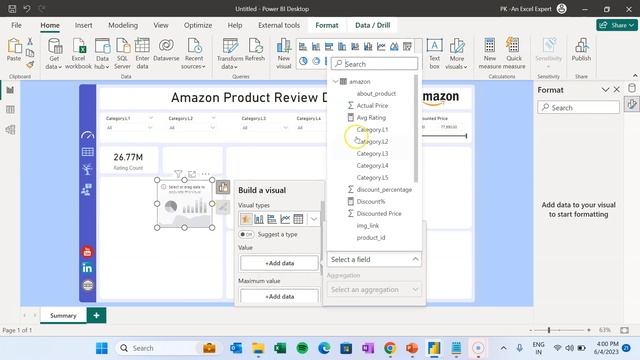This screenshot has height=360, width=640.
Task: Click +Add data under Maximum value
Action: [x=279, y=296]
